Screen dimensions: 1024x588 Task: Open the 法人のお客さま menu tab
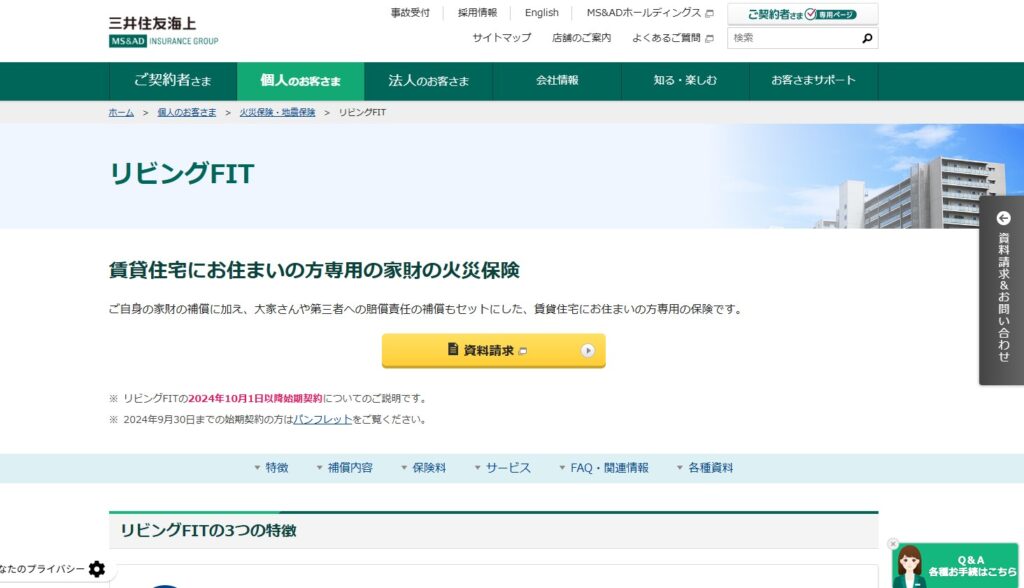click(428, 81)
